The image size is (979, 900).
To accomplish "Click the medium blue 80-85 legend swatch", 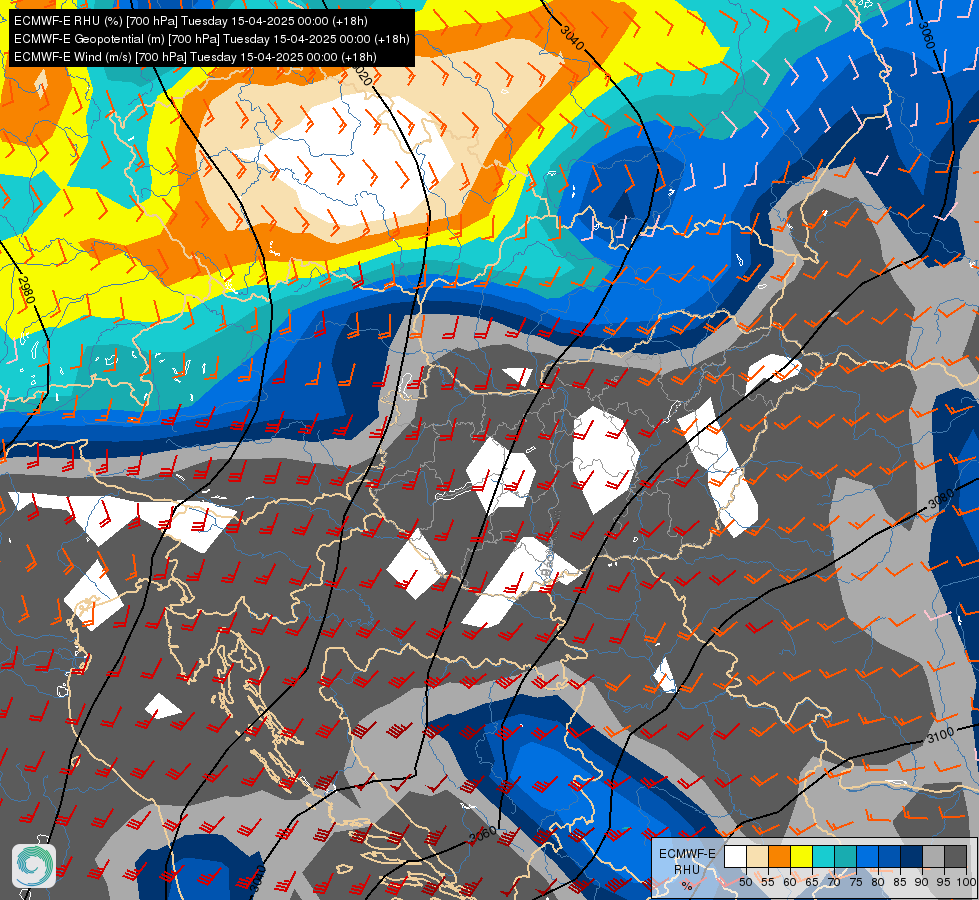I will point(890,856).
